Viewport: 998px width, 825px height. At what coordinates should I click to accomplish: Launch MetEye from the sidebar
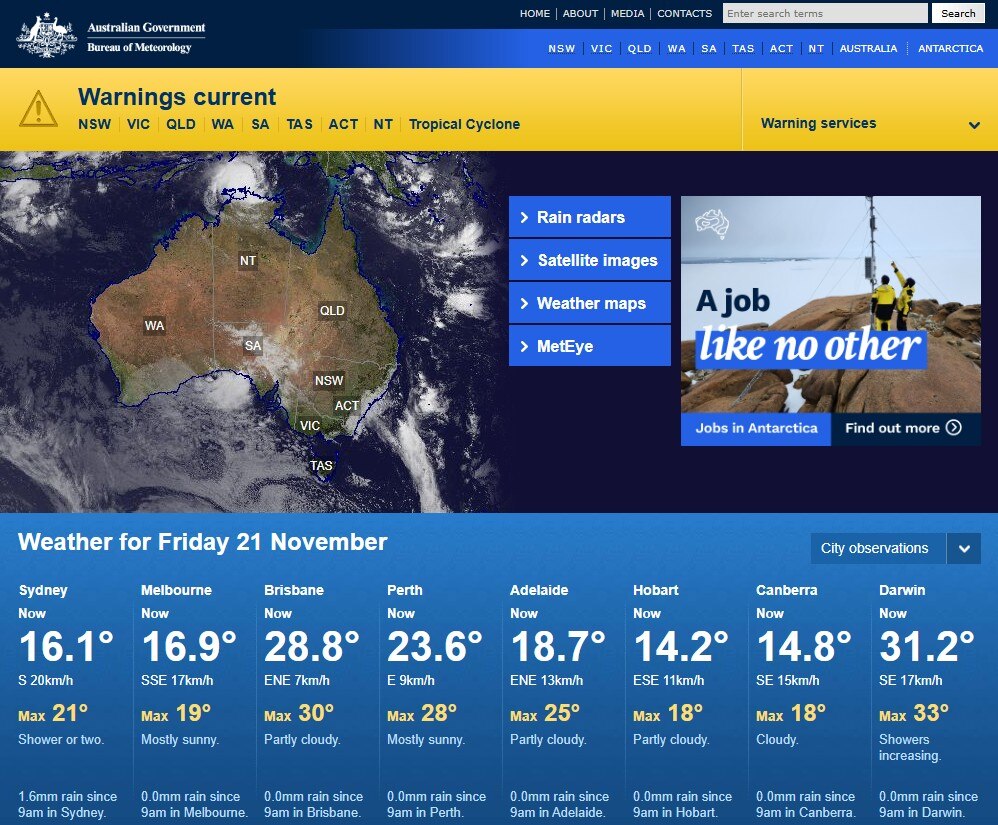589,346
